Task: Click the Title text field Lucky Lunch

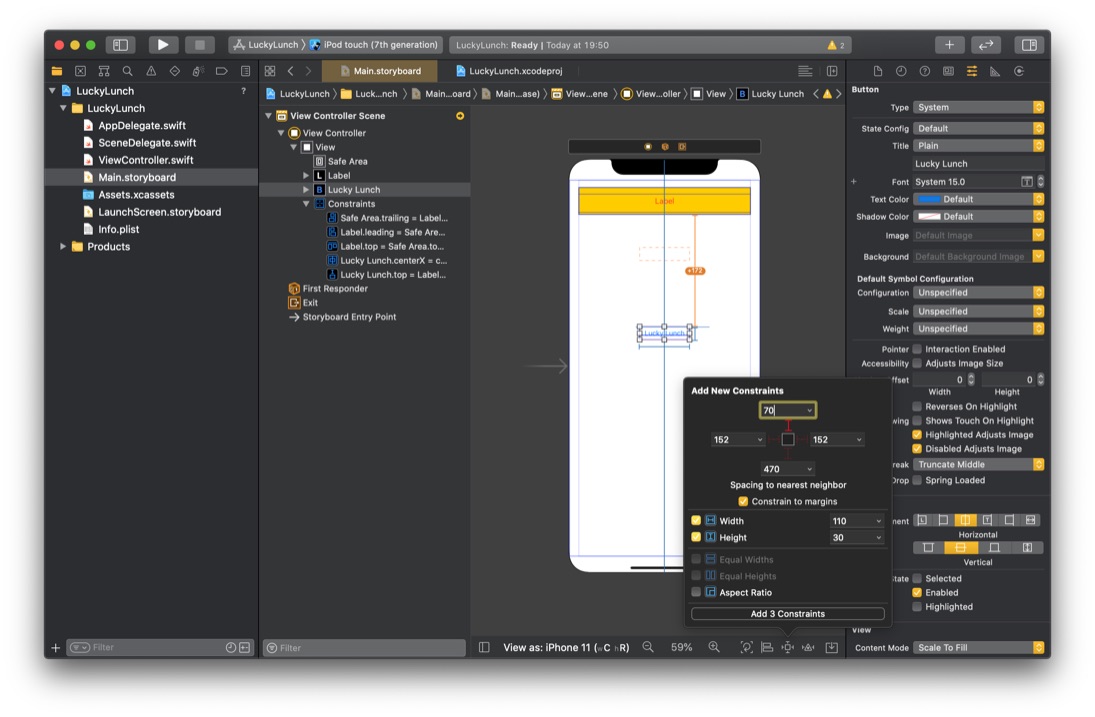Action: point(978,163)
